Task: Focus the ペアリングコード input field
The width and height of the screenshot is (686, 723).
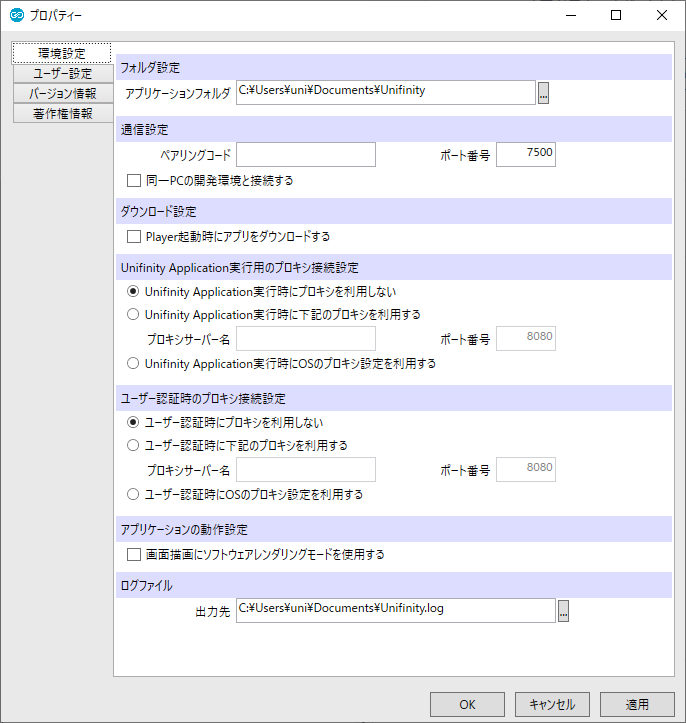Action: (x=306, y=154)
